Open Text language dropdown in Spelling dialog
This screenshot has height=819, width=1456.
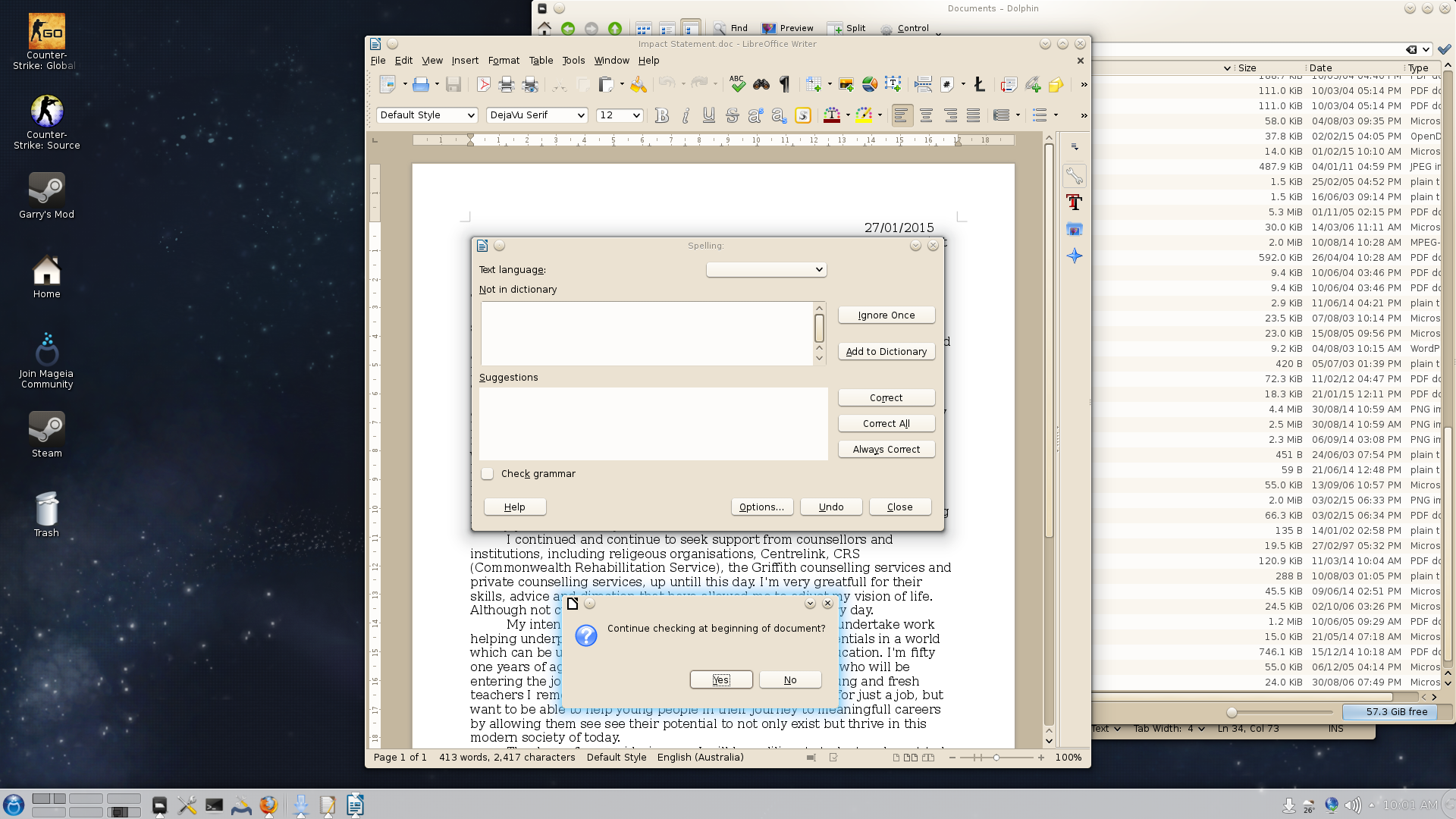click(x=766, y=270)
